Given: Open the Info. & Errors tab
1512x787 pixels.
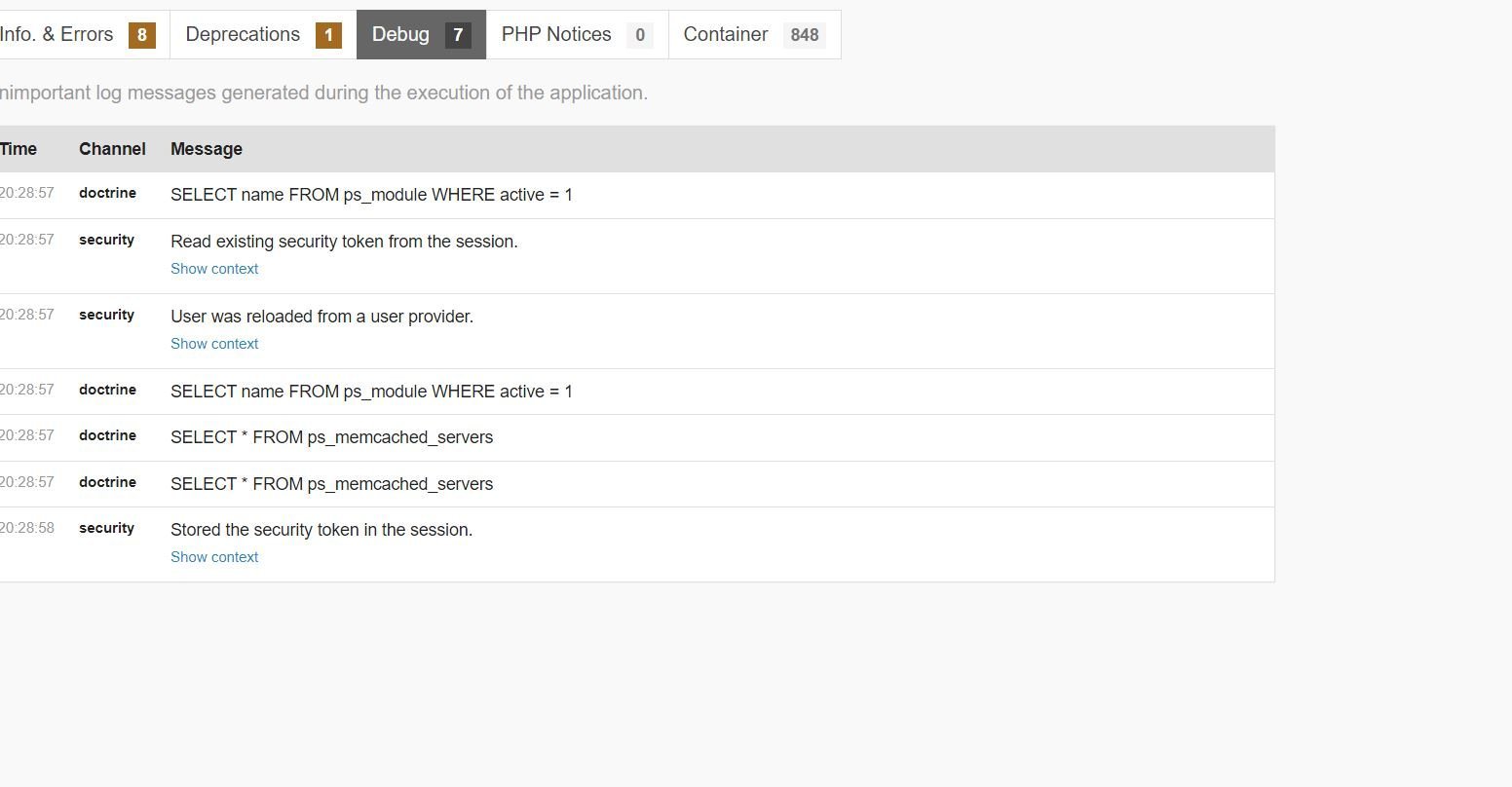Looking at the screenshot, I should point(78,35).
